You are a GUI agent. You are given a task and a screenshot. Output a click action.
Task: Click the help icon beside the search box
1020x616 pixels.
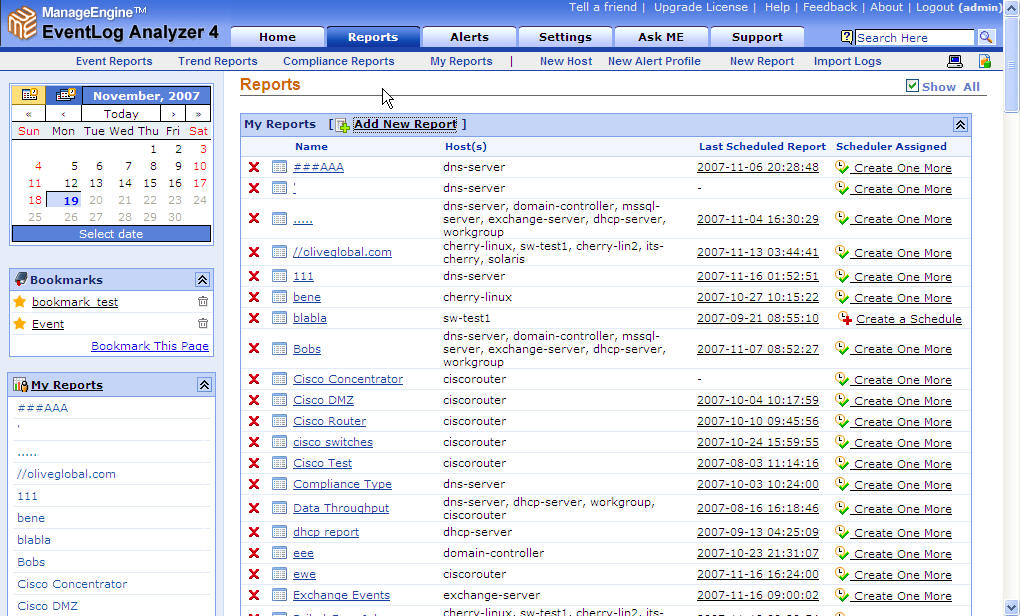tap(846, 37)
